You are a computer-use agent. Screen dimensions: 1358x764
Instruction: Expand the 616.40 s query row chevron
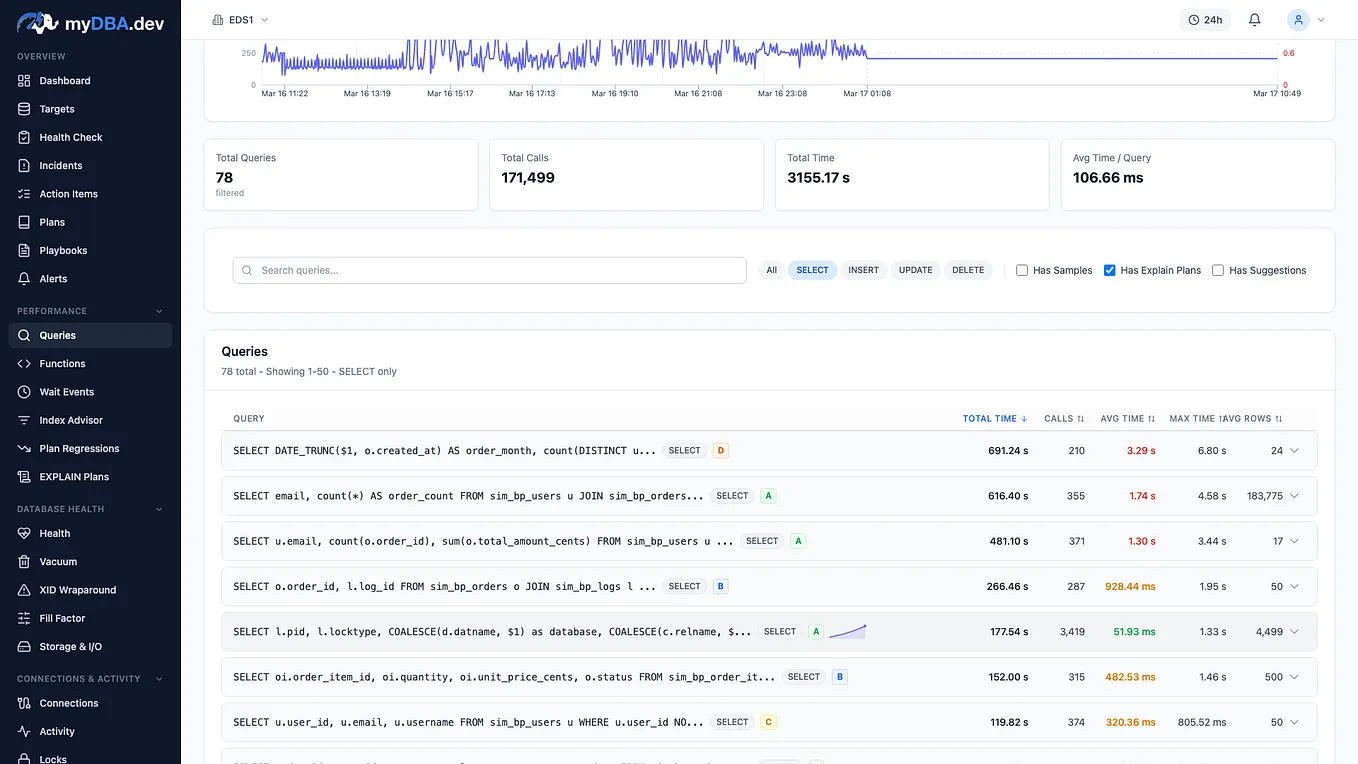click(1295, 496)
